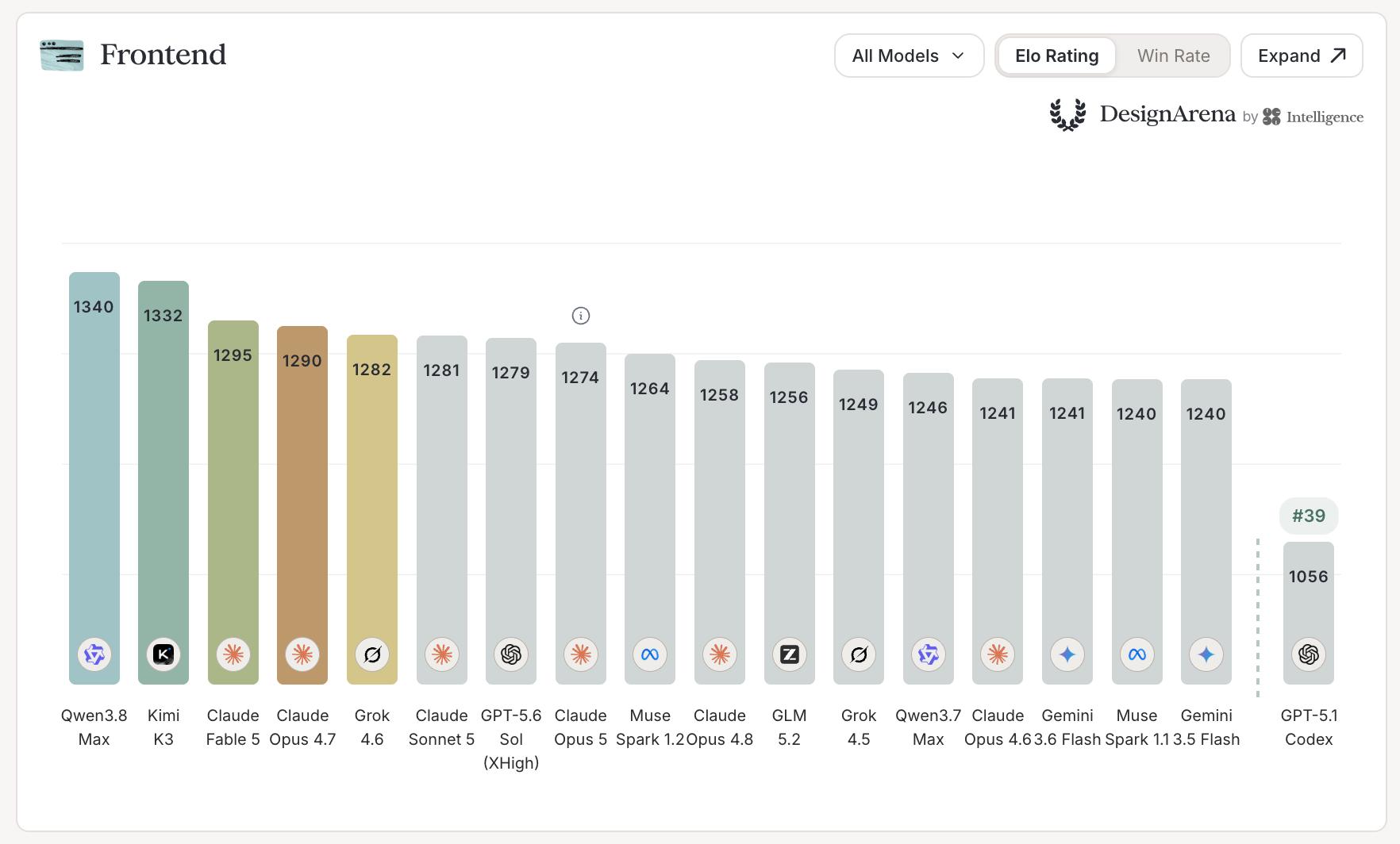Click the 1295 Elo value
Viewport: 1400px width, 844px height.
pos(233,355)
